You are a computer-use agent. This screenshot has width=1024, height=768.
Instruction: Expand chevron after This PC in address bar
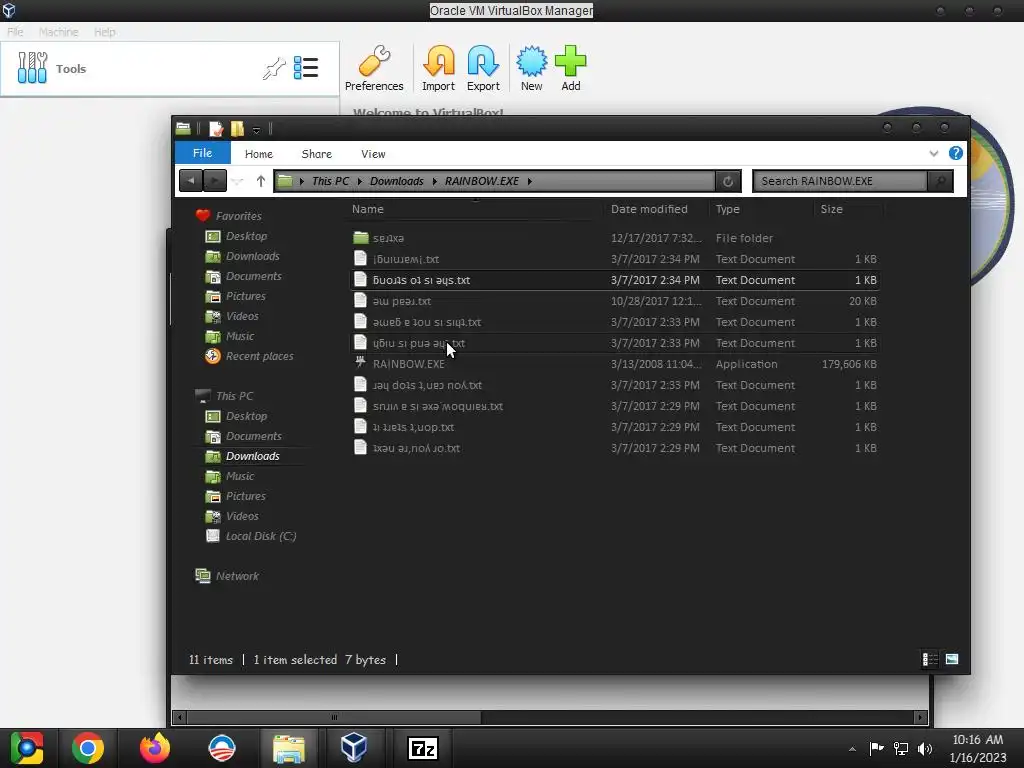359,181
